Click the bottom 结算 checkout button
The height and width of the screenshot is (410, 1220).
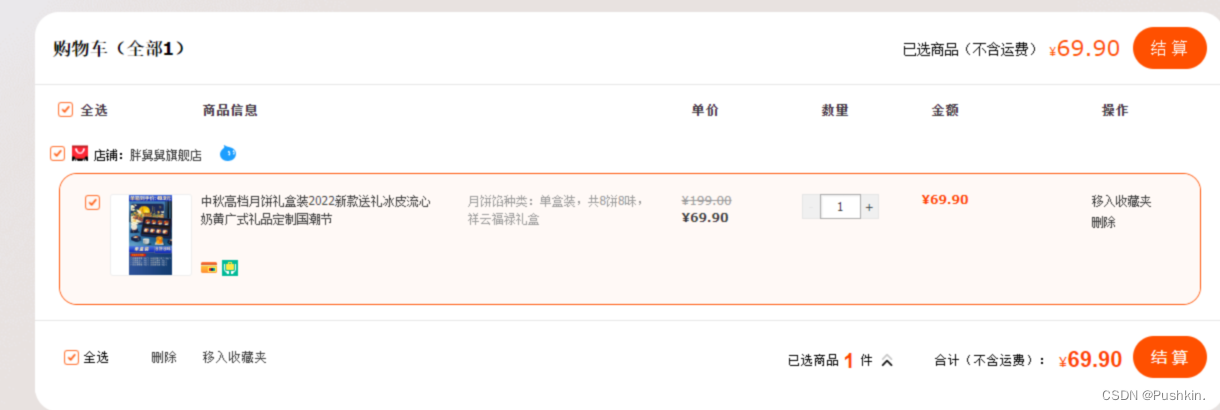(x=1169, y=357)
